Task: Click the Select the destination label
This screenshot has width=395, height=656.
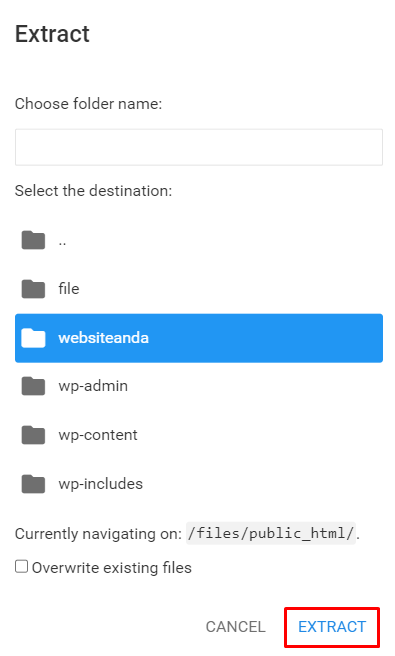Action: (x=93, y=191)
